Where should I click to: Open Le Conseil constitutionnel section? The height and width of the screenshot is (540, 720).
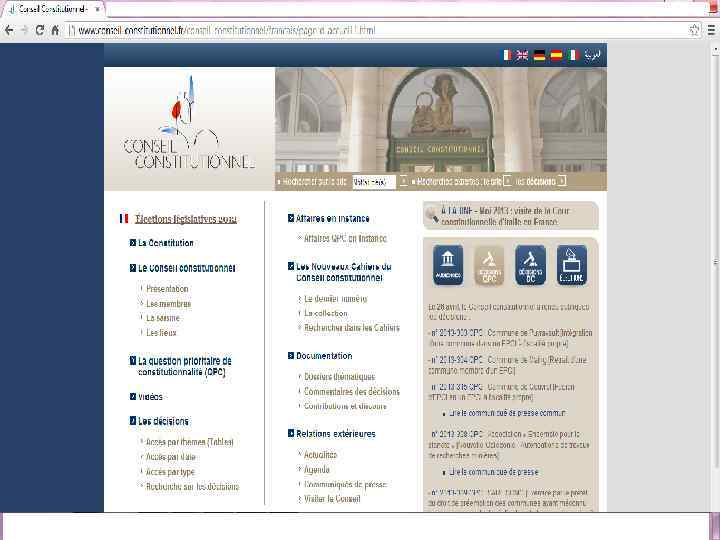tap(187, 268)
